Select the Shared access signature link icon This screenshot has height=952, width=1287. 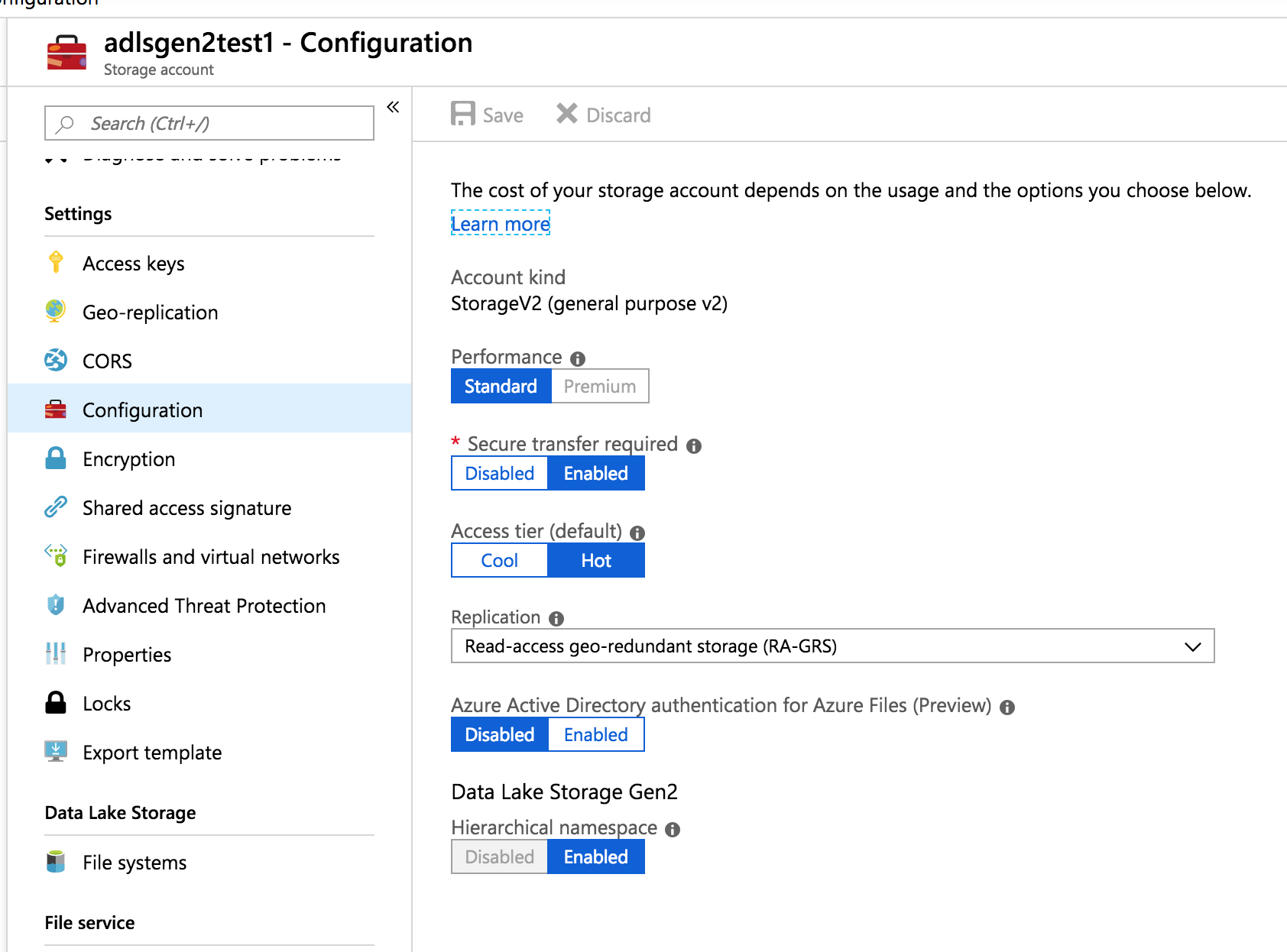point(55,507)
